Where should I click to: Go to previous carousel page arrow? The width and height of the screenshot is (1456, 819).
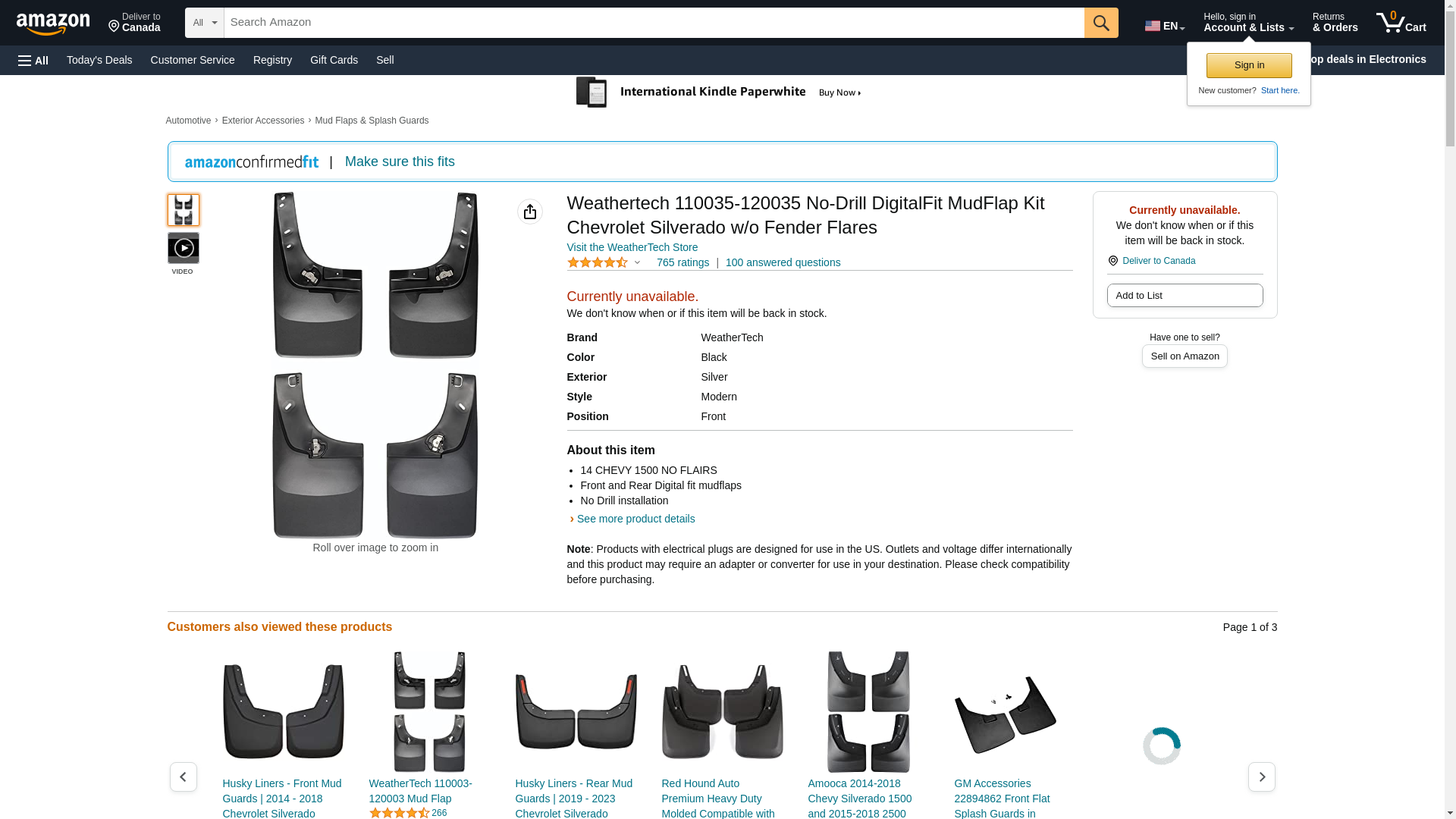[183, 777]
